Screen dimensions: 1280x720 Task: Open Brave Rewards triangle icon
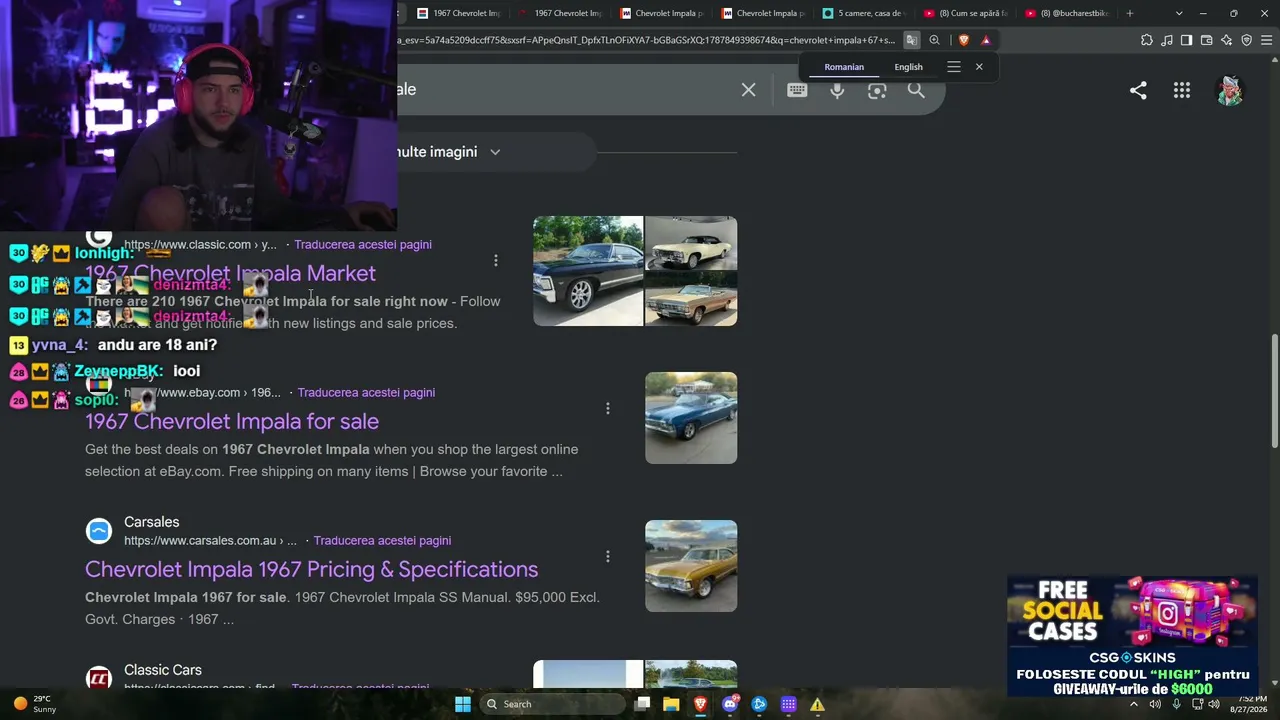pos(986,40)
